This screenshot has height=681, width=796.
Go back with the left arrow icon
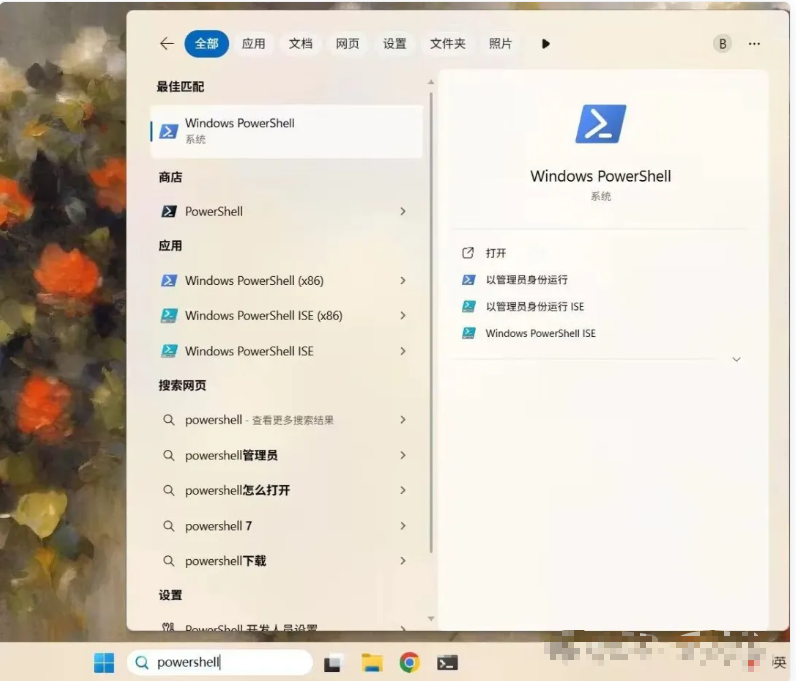[x=167, y=44]
